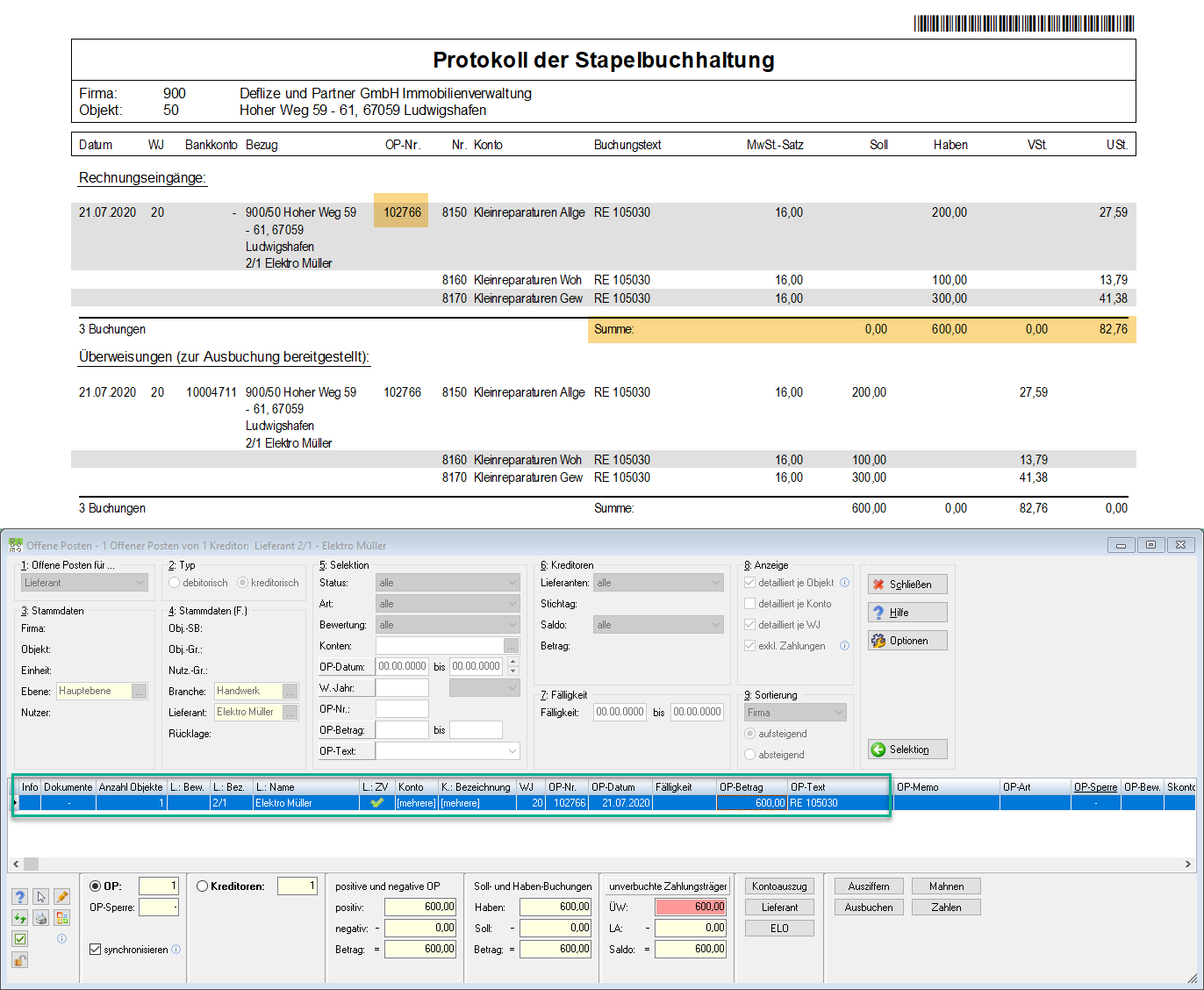Click the green refresh arrows icon

coord(20,918)
